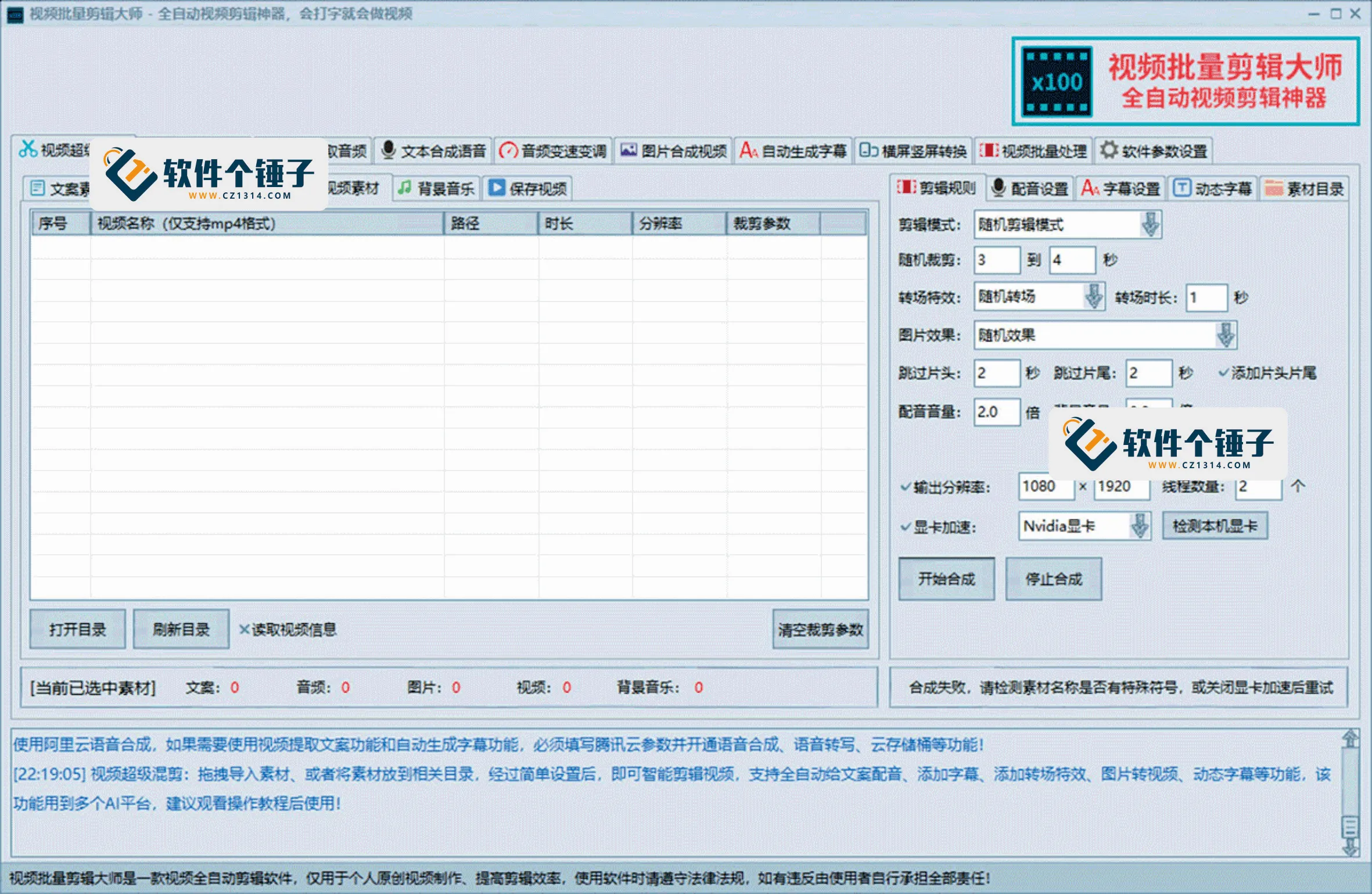This screenshot has width=1372, height=894.
Task: Click the picture icon of 图片合成视频
Action: coord(628,150)
